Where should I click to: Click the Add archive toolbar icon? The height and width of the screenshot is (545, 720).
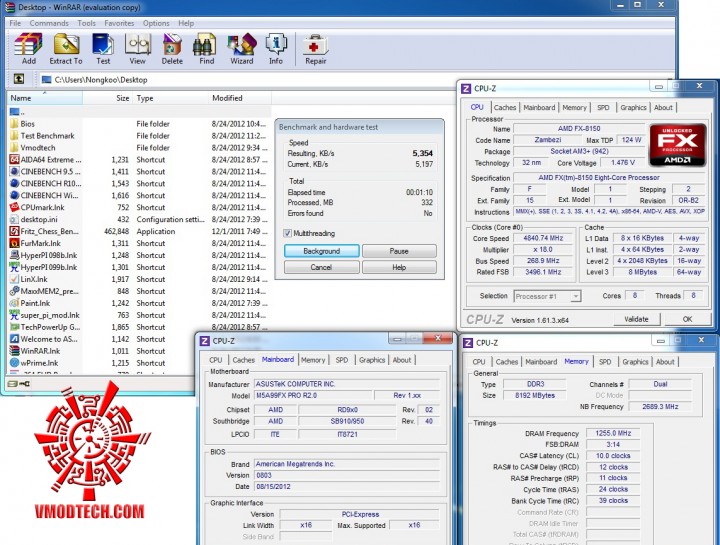point(28,45)
